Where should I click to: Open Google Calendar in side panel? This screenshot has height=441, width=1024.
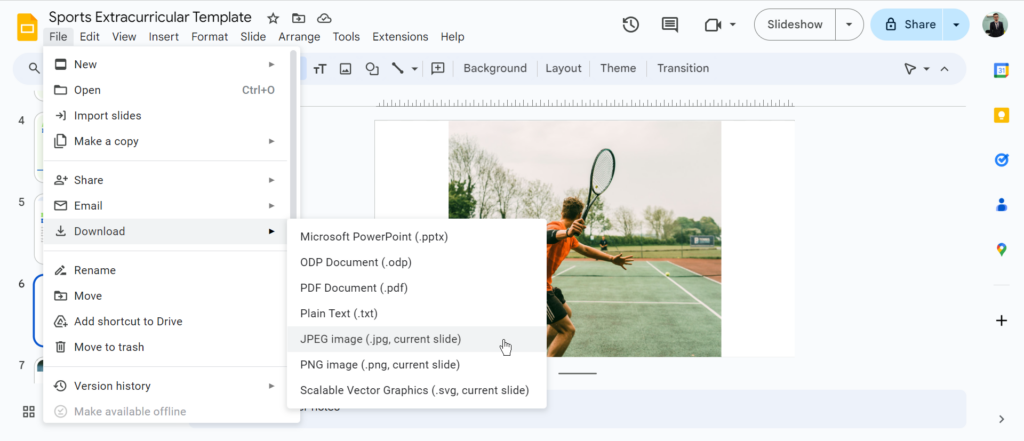click(1001, 70)
